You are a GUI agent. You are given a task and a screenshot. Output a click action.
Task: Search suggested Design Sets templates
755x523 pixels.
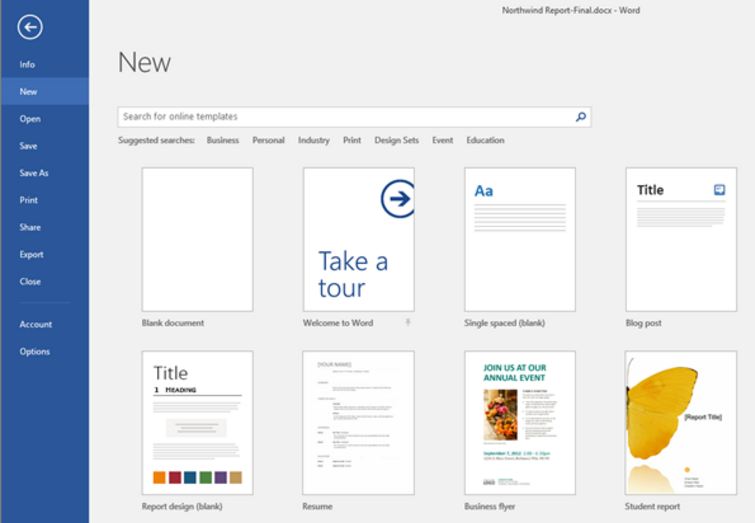pyautogui.click(x=396, y=140)
